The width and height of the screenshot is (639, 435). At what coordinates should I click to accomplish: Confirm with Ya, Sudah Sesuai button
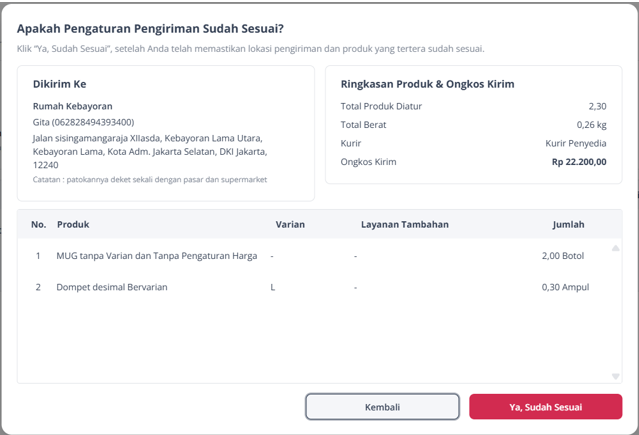545,406
